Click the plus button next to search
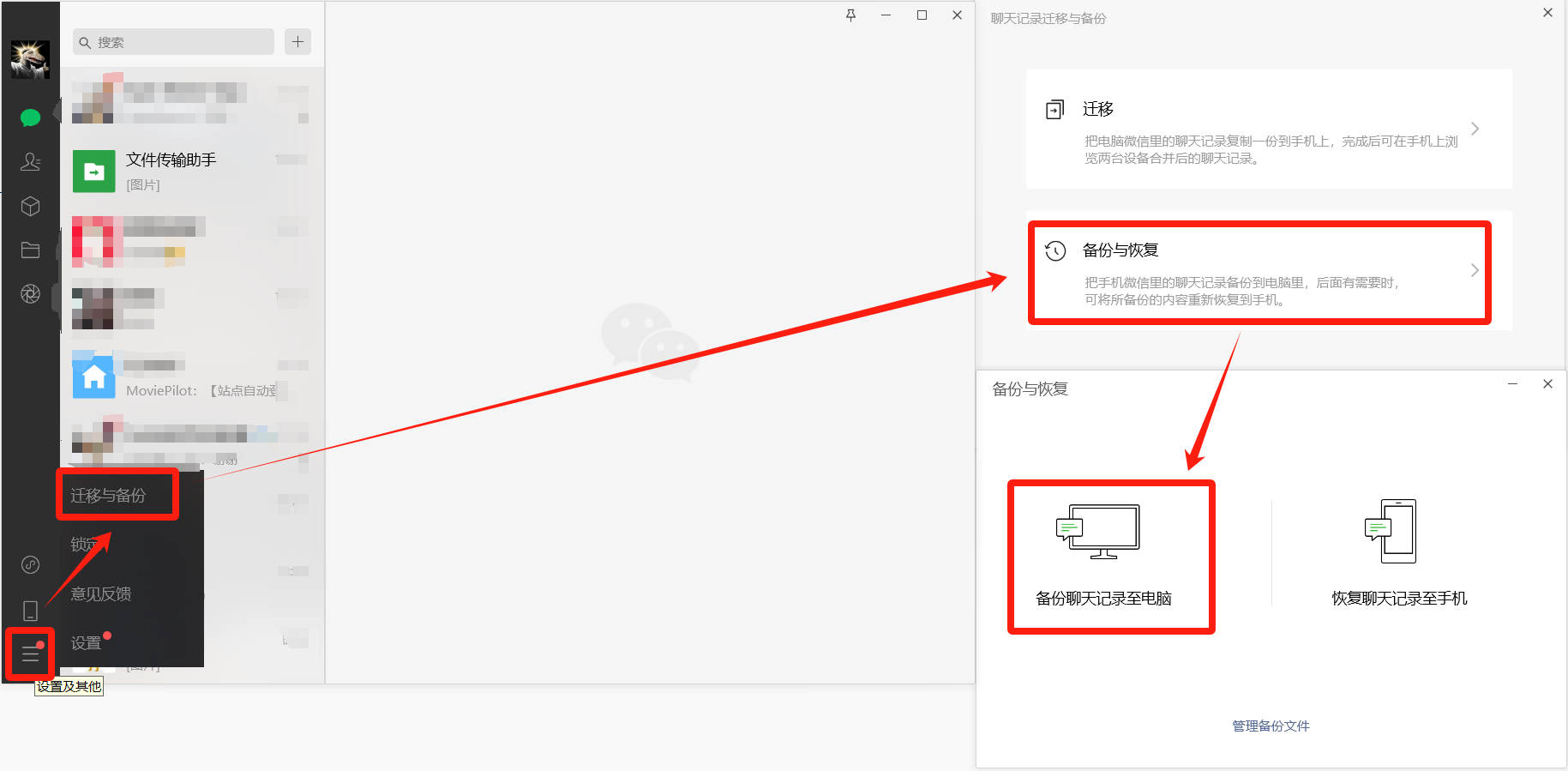The height and width of the screenshot is (771, 1568). tap(297, 42)
